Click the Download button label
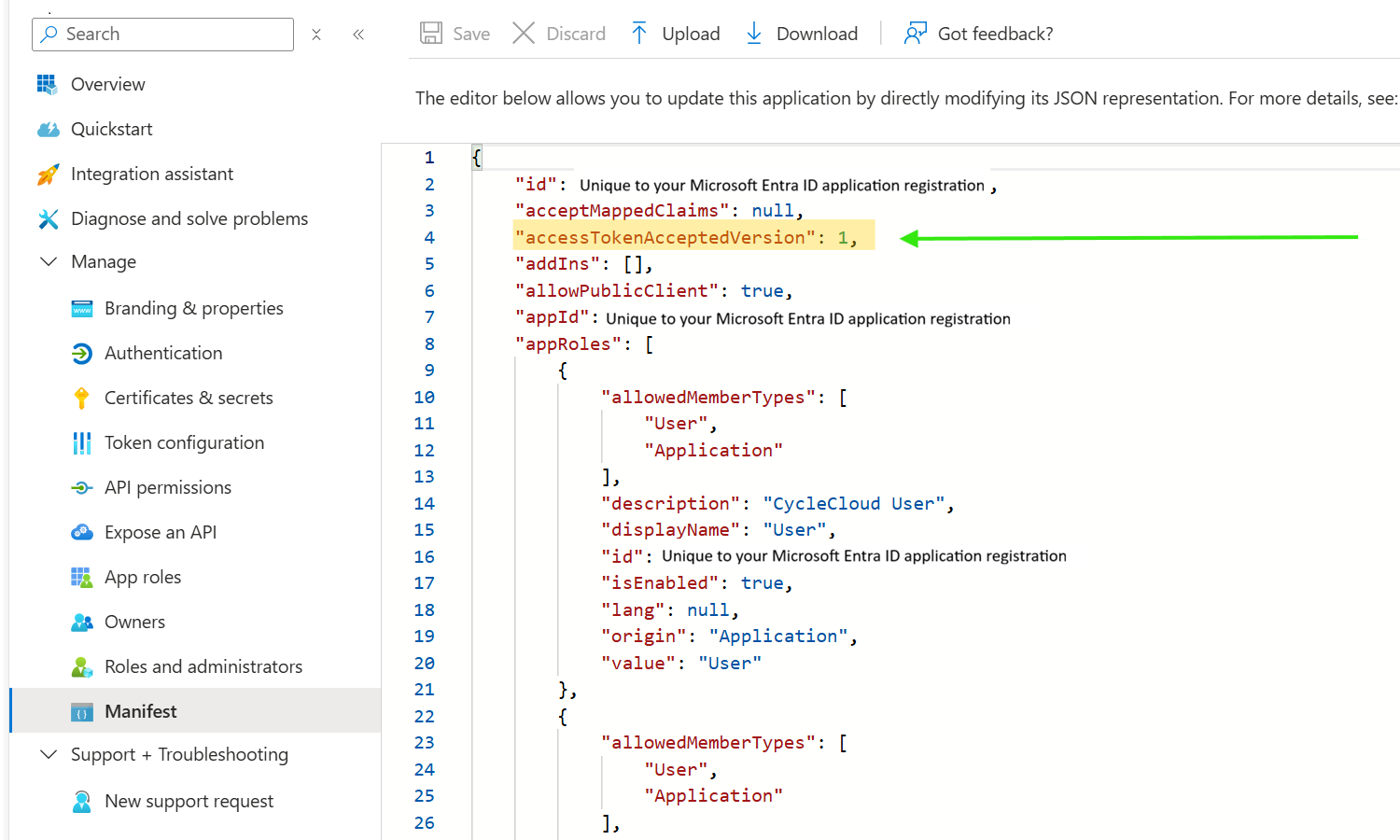 tap(817, 34)
